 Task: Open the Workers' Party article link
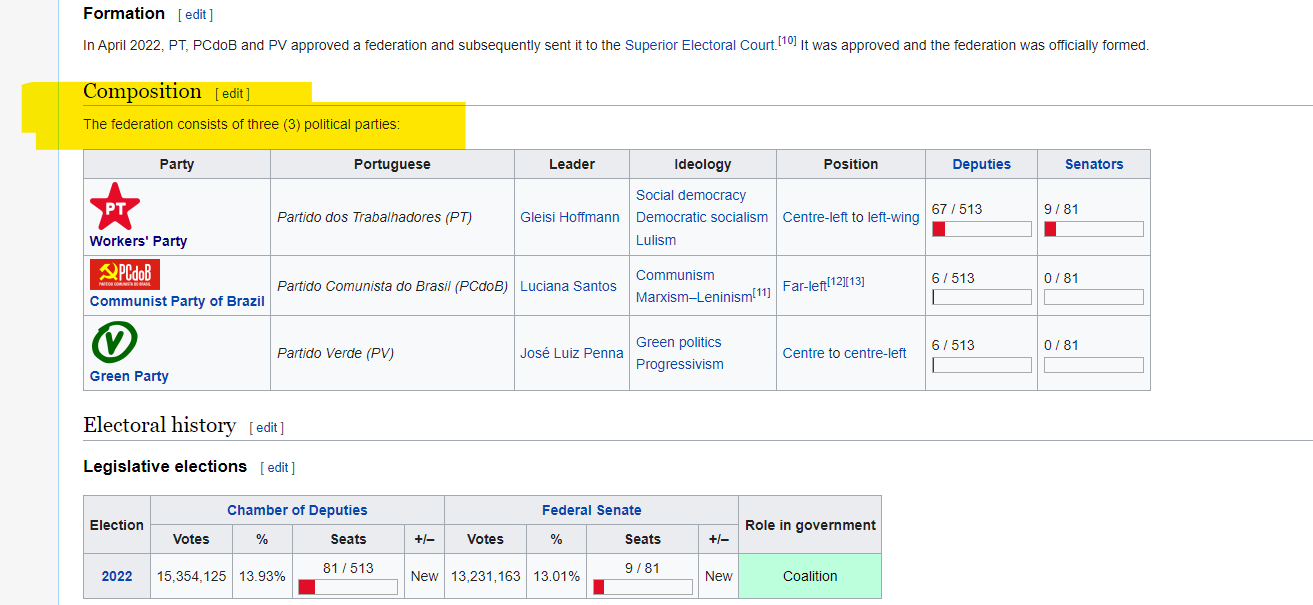138,241
